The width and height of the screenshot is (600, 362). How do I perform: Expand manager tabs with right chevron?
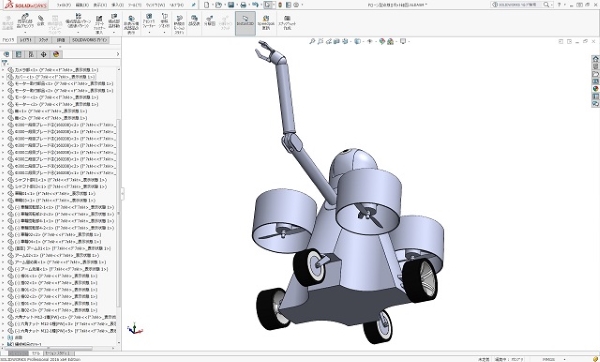(x=117, y=54)
